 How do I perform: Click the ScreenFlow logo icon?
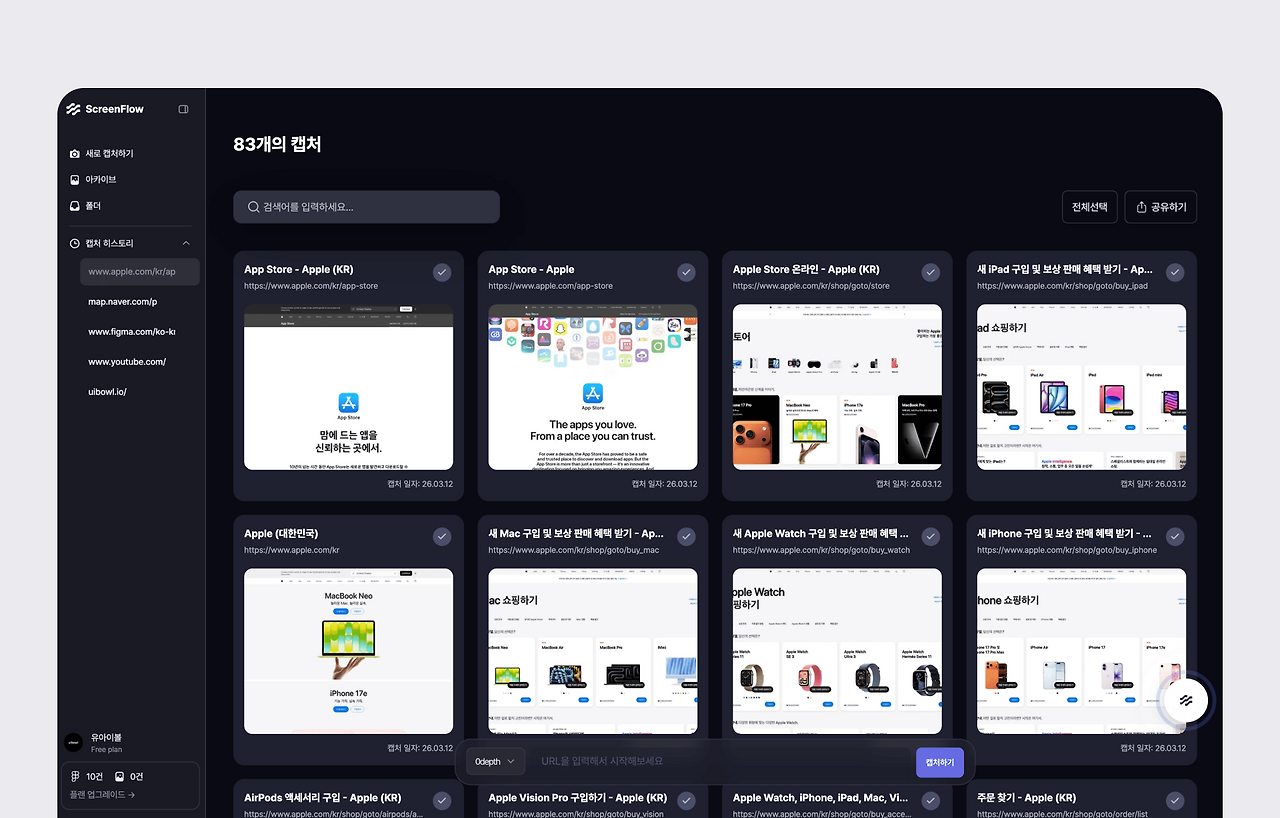click(73, 109)
